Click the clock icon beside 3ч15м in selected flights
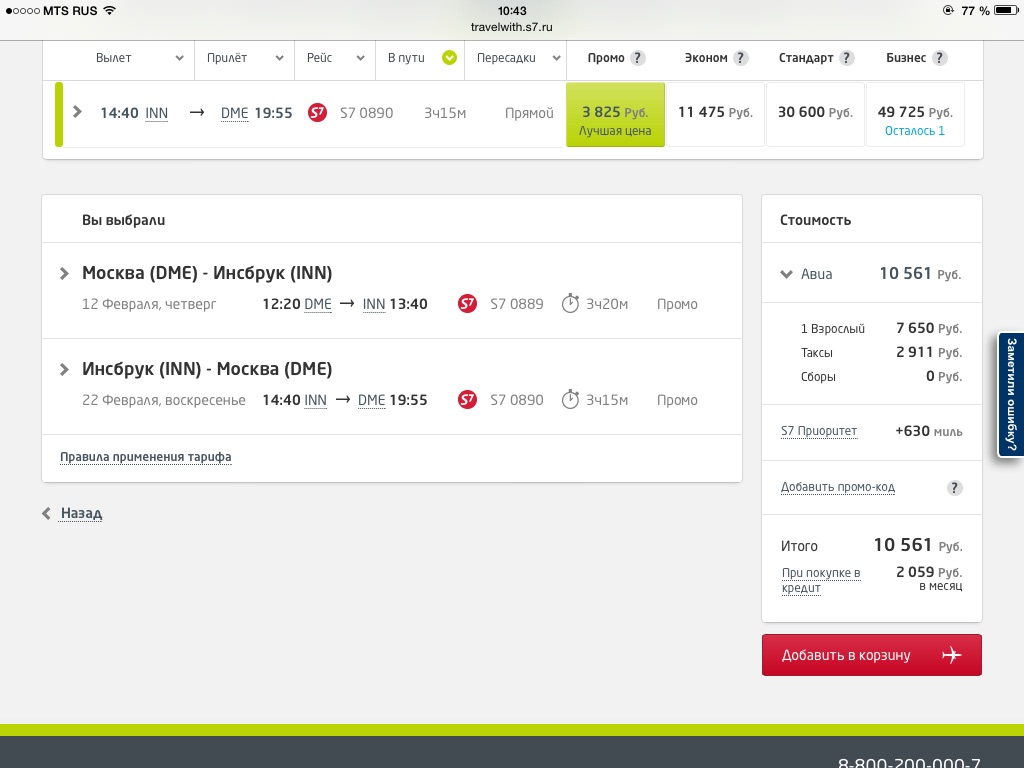Image resolution: width=1024 pixels, height=768 pixels. coord(570,399)
